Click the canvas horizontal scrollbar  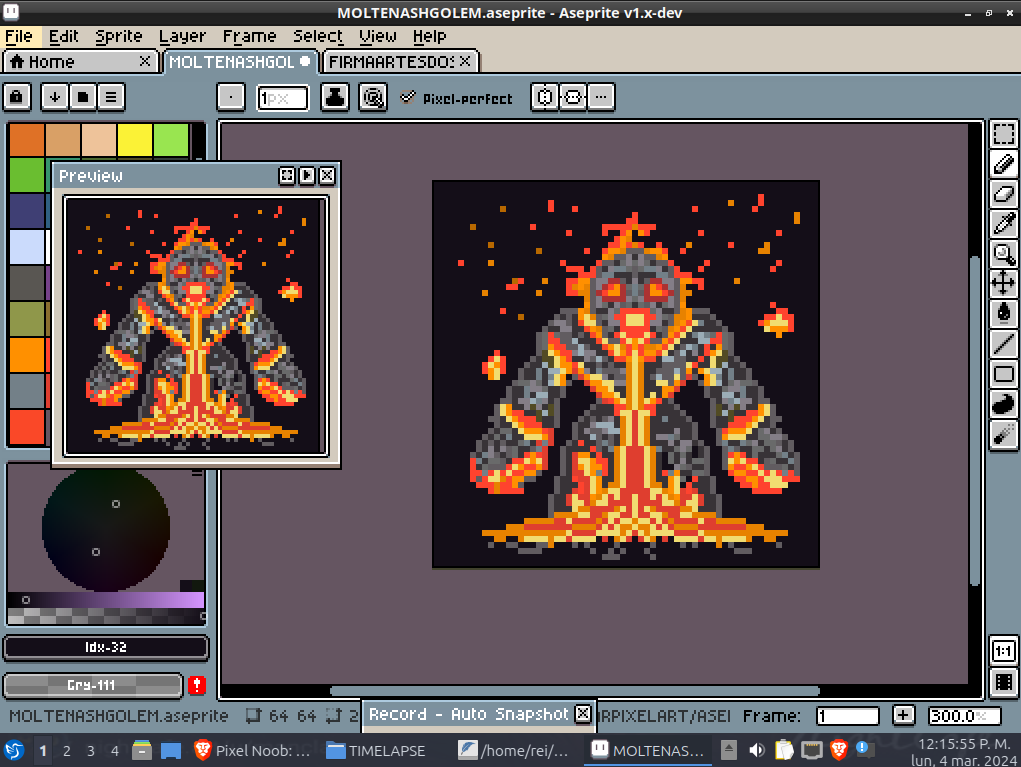point(575,691)
